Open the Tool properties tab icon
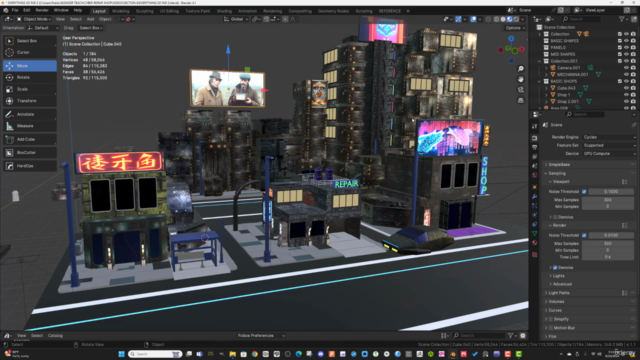The height and width of the screenshot is (360, 640). (x=535, y=127)
